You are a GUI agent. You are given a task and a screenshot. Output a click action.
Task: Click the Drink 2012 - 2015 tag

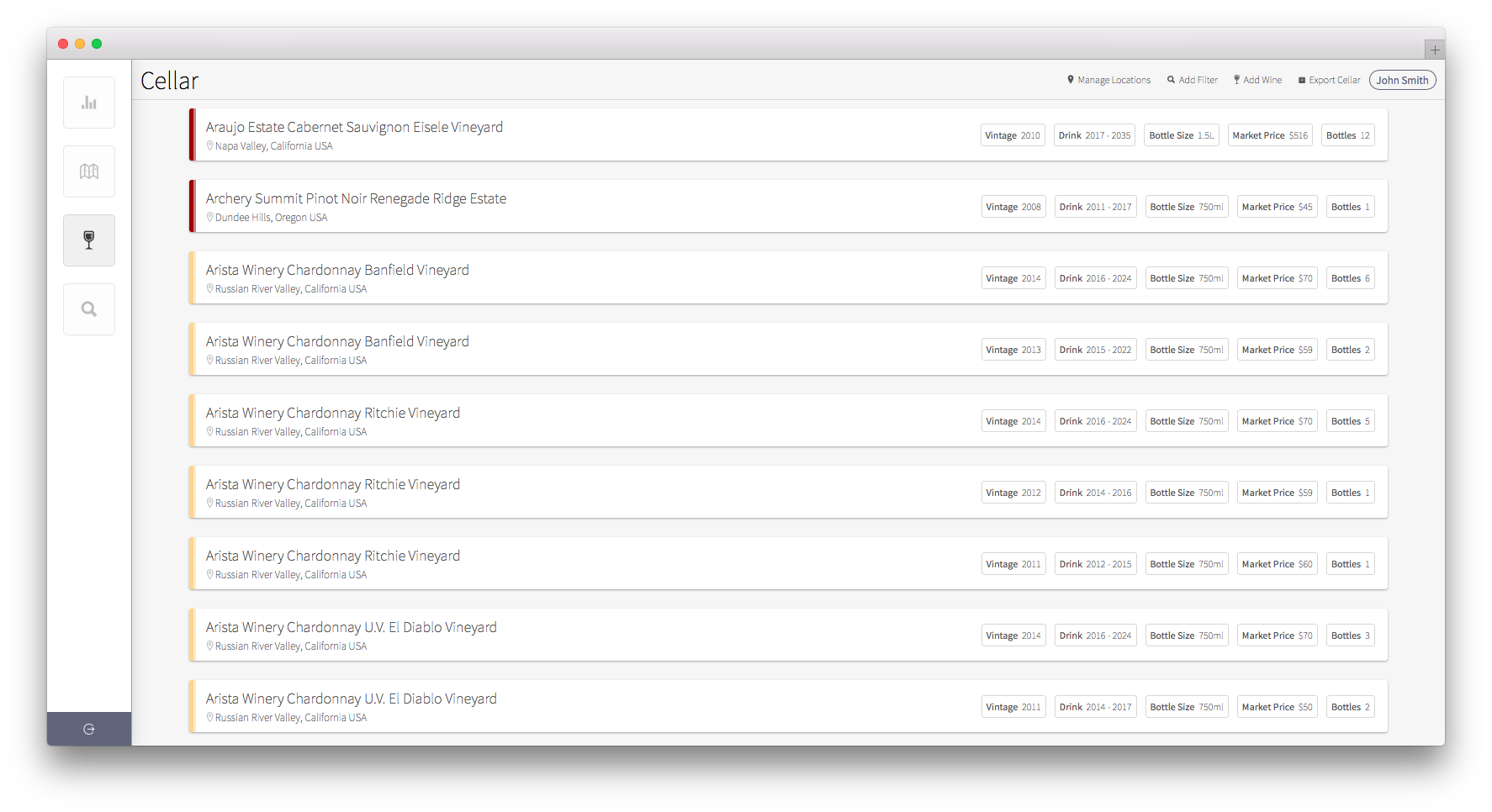tap(1096, 564)
